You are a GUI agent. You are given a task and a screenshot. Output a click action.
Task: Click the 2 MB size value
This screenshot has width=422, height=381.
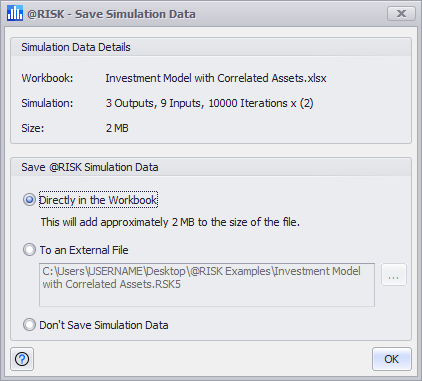tap(117, 128)
